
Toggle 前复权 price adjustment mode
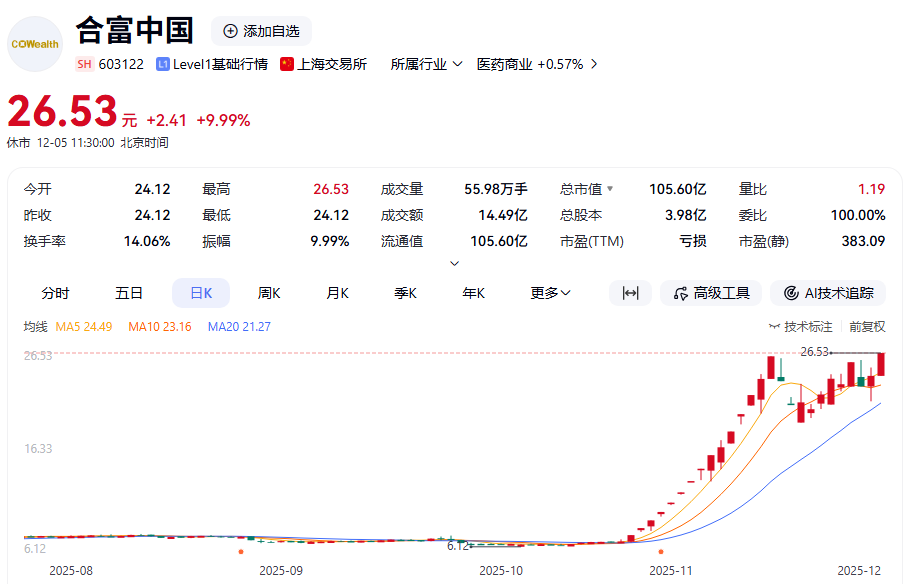[x=867, y=326]
